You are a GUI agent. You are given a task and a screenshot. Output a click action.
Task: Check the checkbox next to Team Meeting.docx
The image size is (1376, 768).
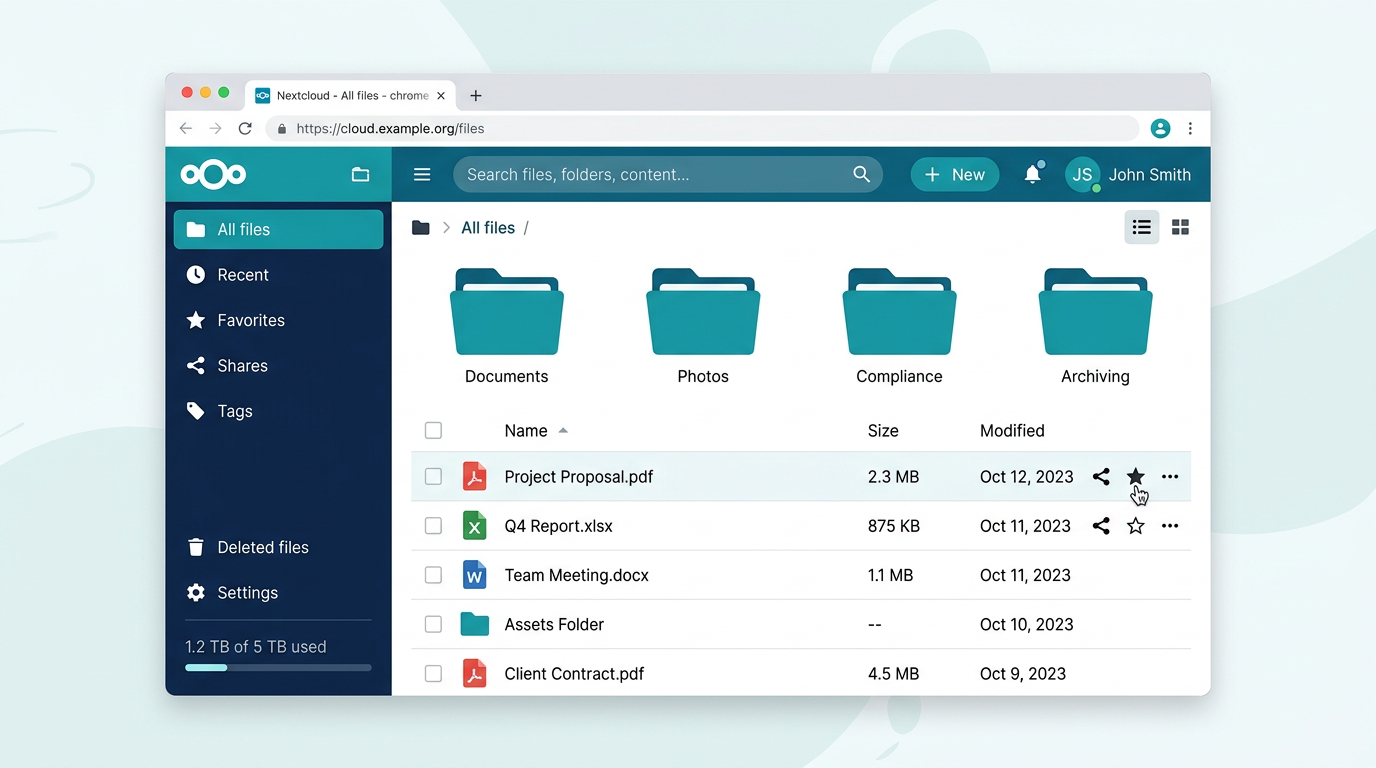click(433, 575)
